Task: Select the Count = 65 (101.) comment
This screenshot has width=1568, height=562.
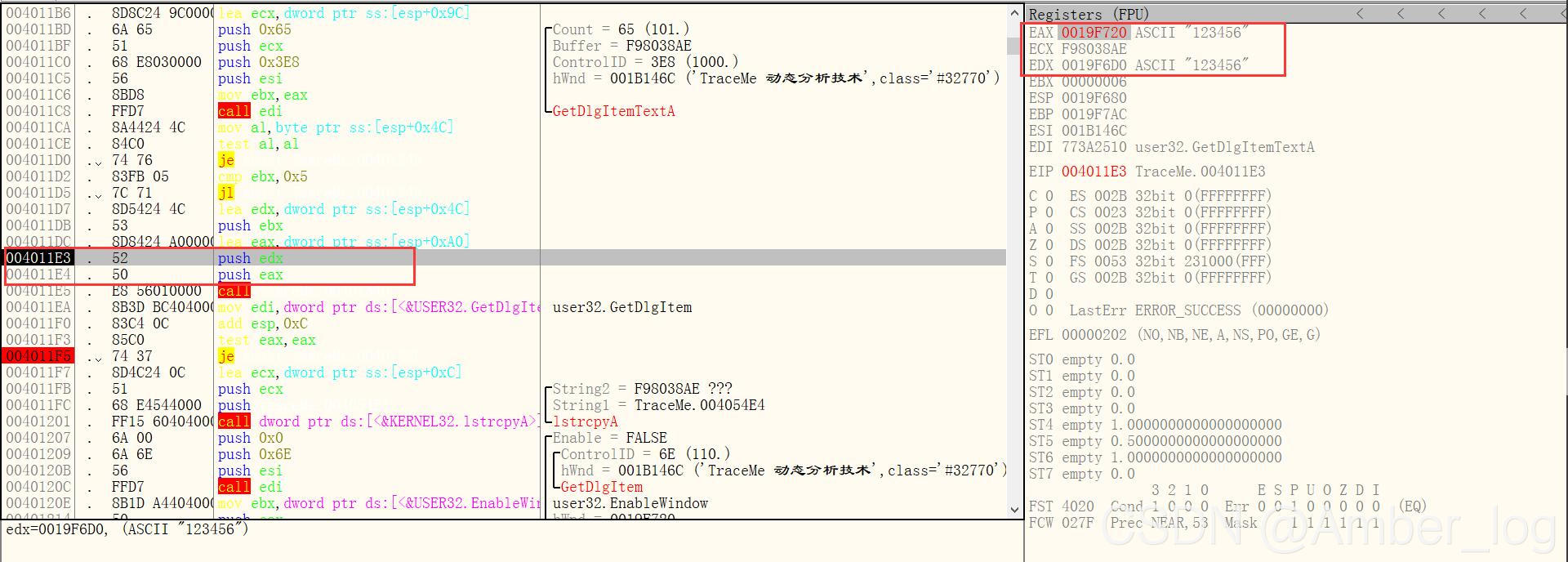Action: tap(621, 29)
